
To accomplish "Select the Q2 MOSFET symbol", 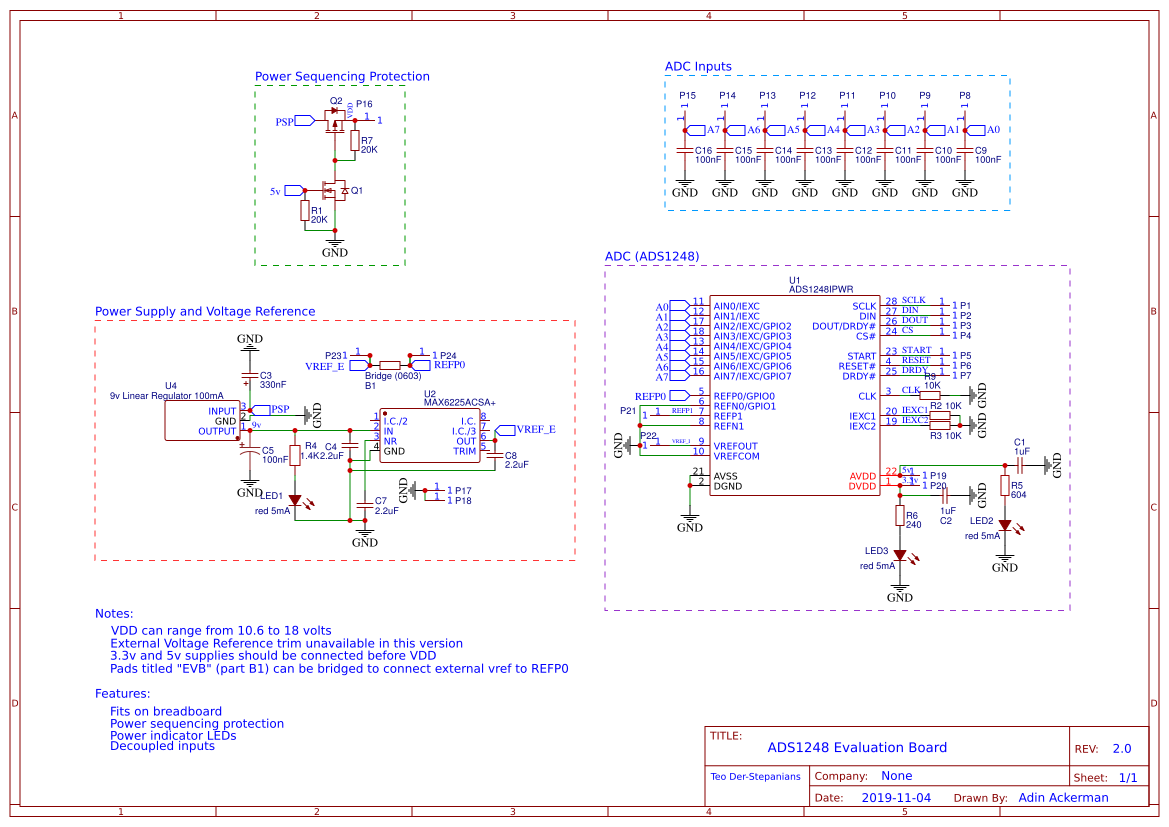I will pos(335,119).
